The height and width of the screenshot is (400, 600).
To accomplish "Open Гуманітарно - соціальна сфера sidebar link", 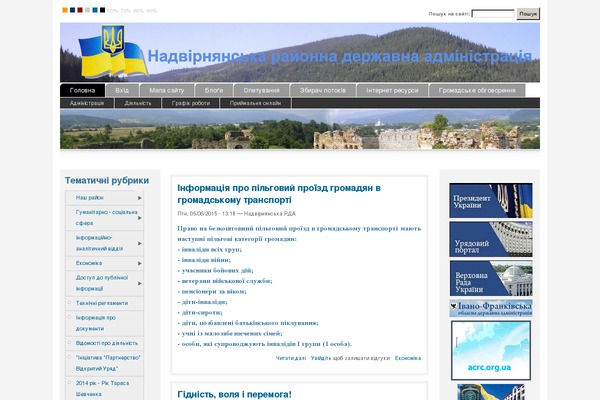I will pos(106,217).
